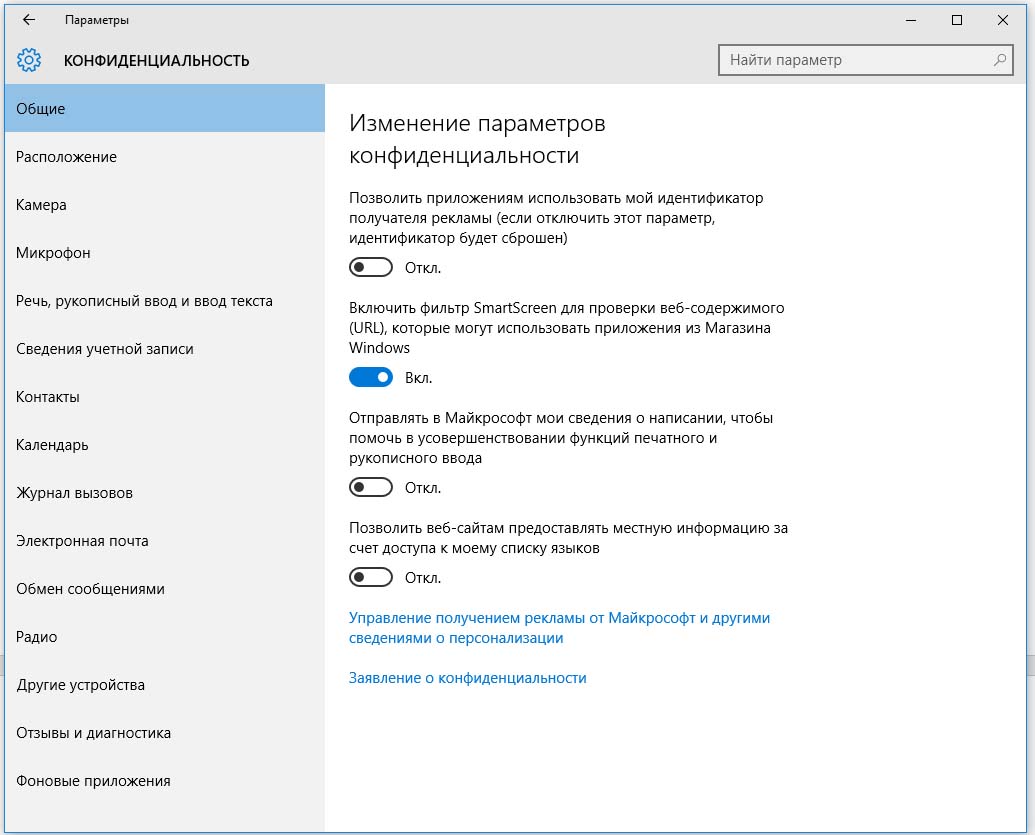Switch to Календарь privacy settings

tap(52, 445)
